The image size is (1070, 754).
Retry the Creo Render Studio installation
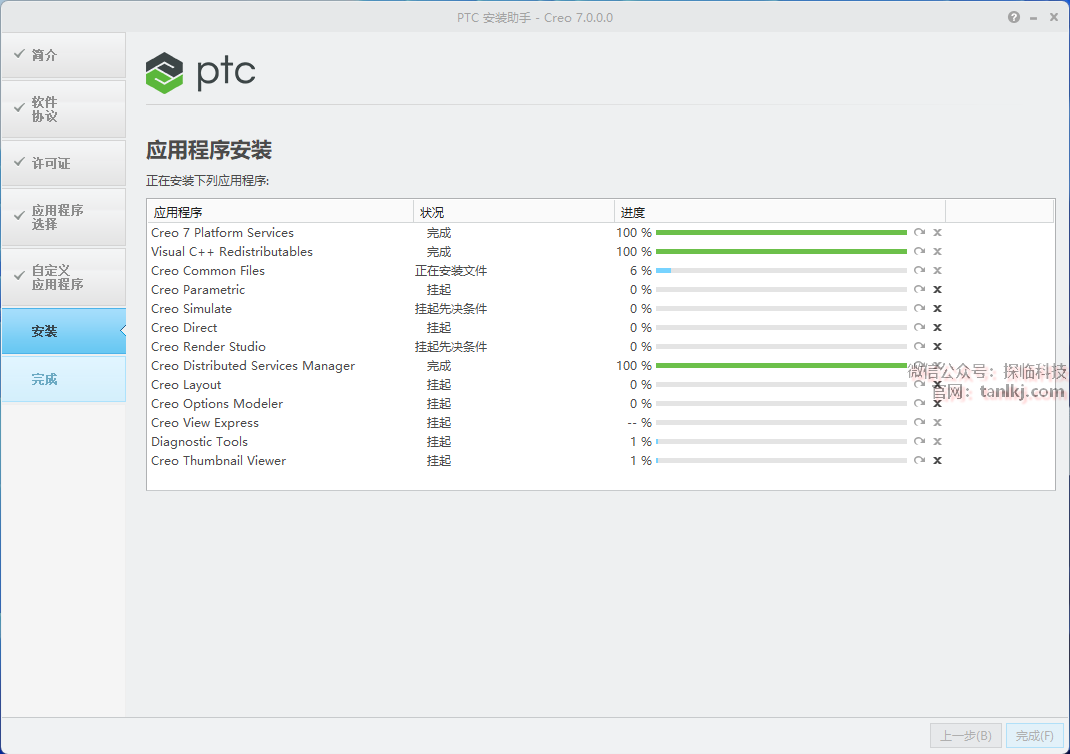click(919, 347)
